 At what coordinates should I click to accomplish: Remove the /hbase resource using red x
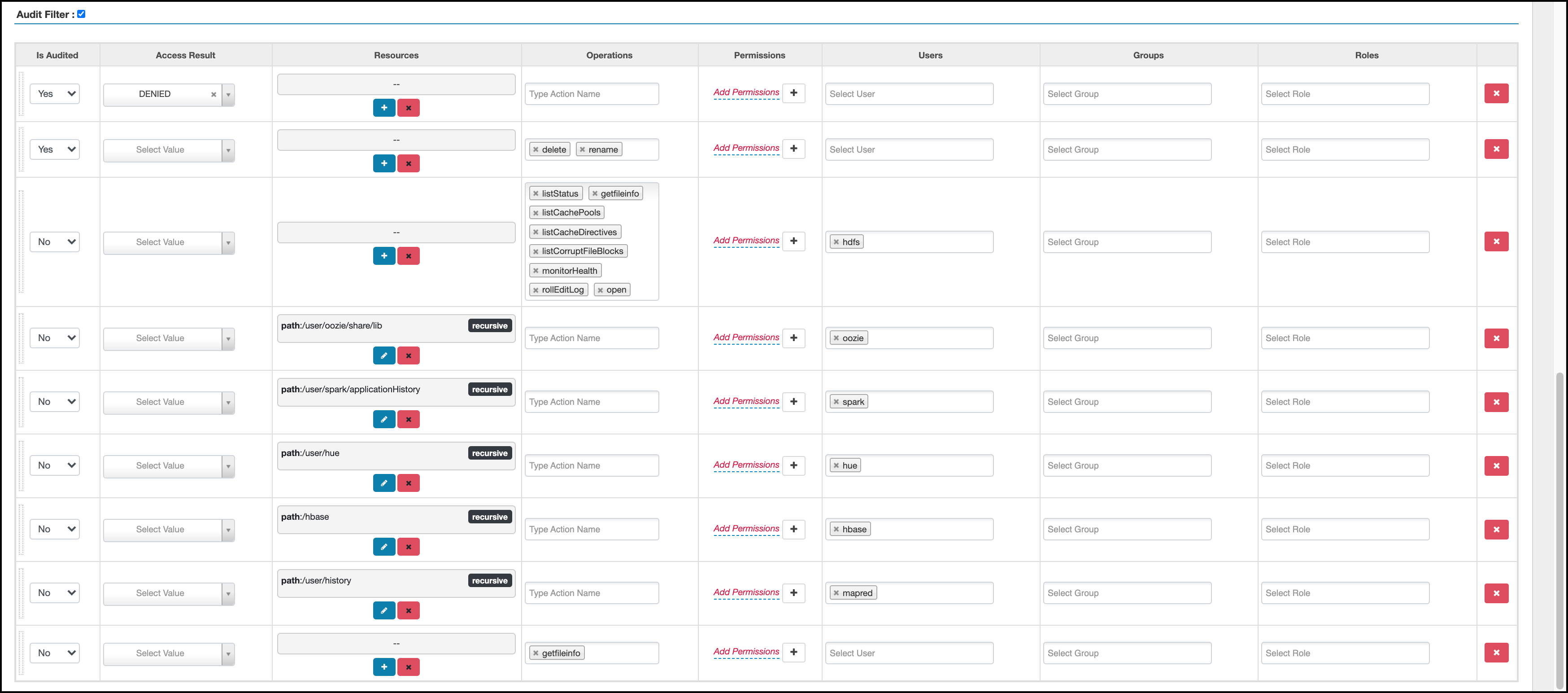click(409, 547)
